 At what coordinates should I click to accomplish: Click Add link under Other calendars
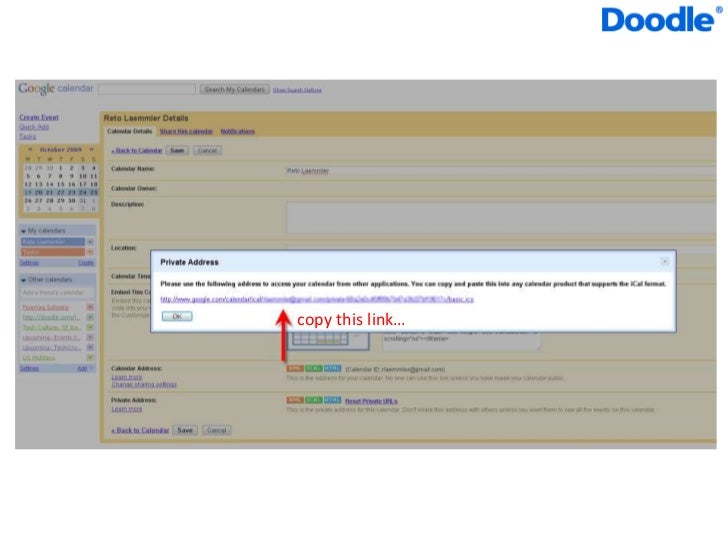click(x=82, y=368)
